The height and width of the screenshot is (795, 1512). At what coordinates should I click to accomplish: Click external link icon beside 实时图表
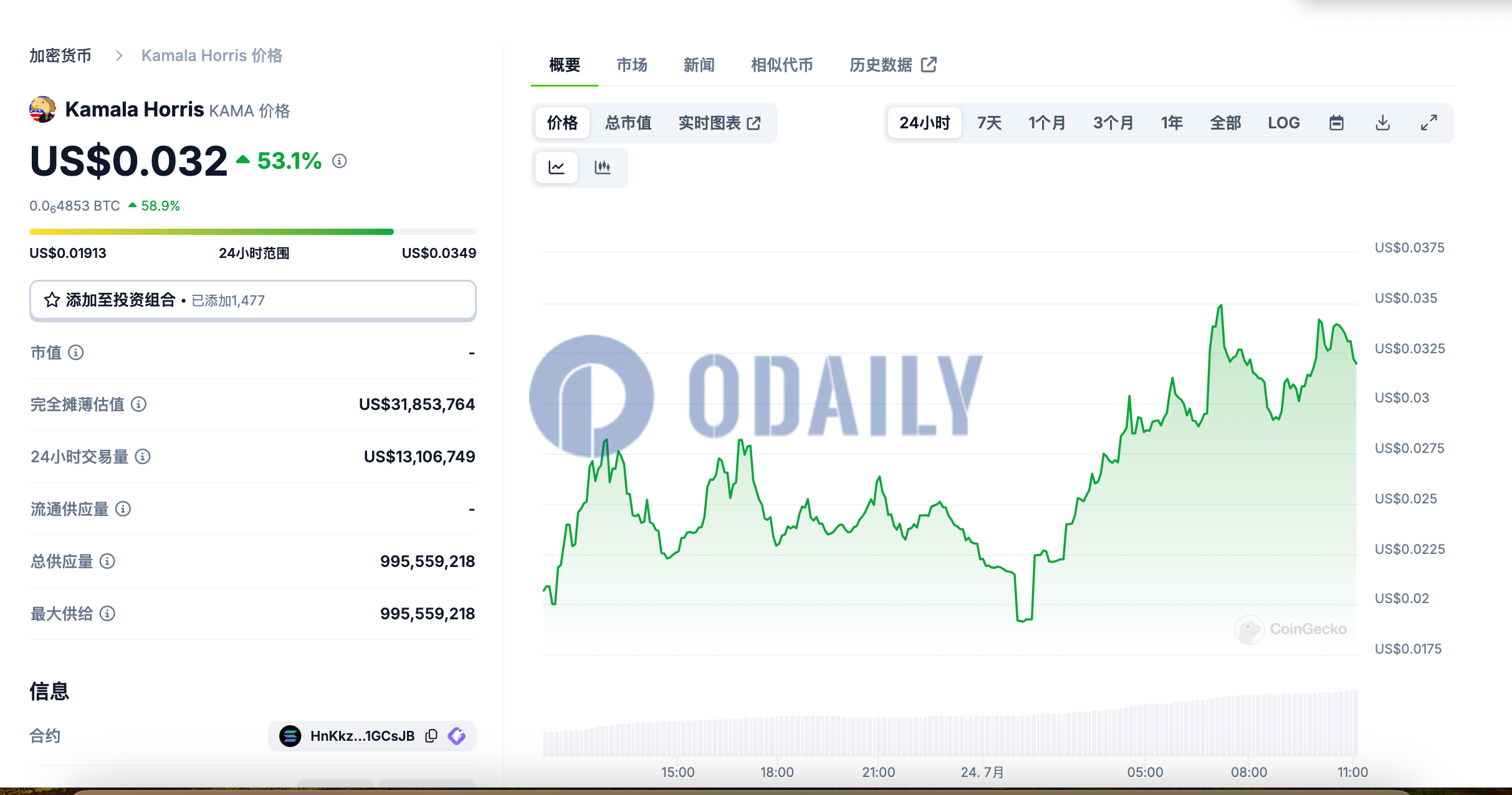coord(754,123)
